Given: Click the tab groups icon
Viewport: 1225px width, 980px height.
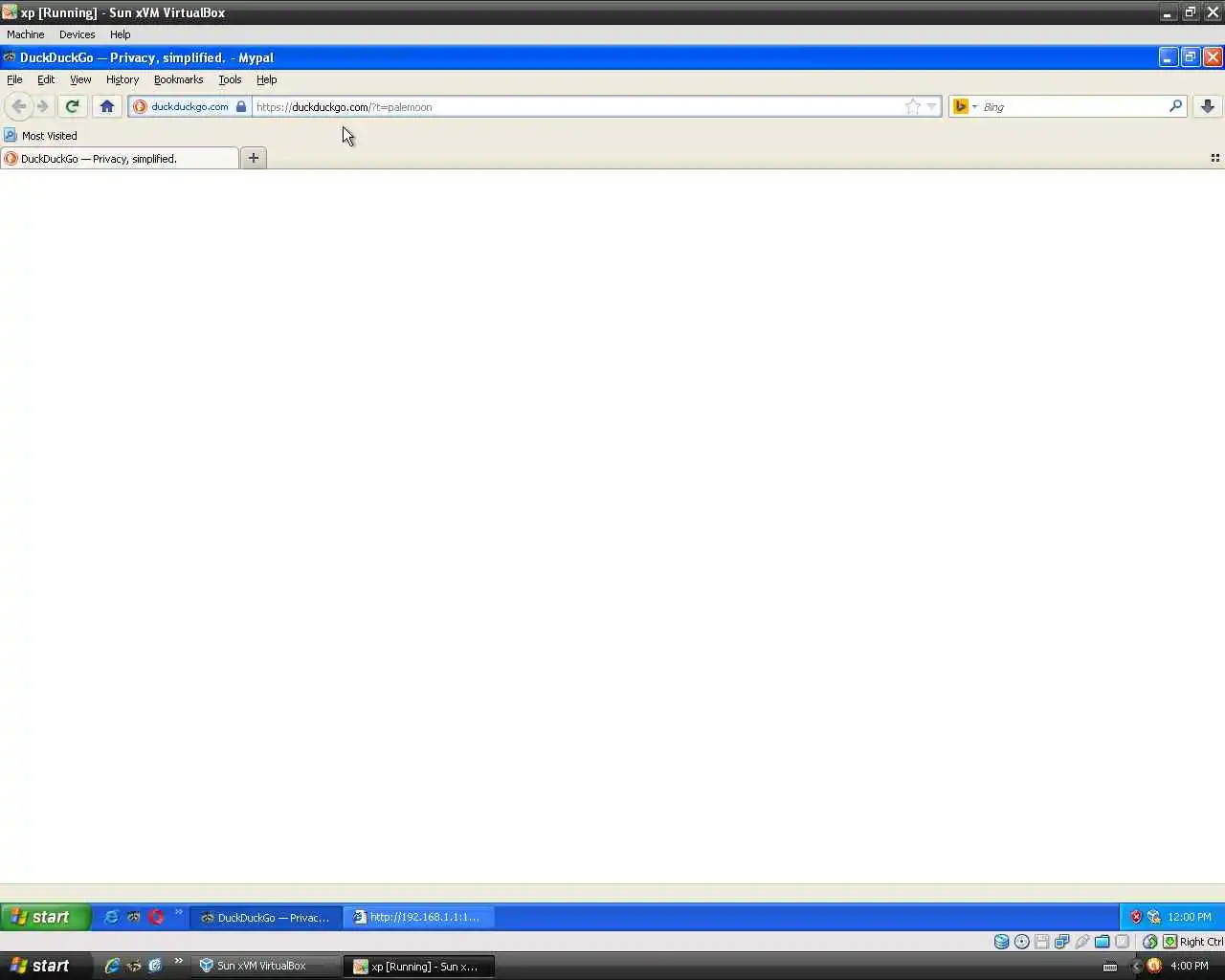Looking at the screenshot, I should tap(1214, 158).
